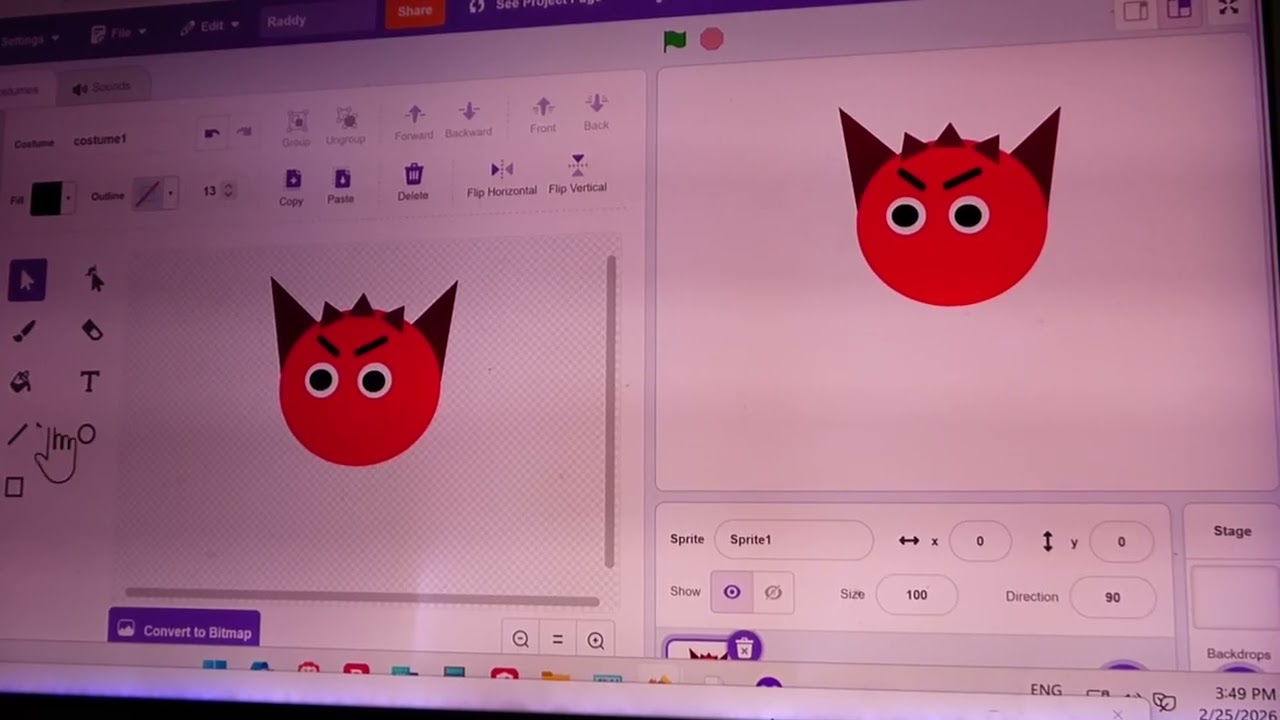Open the File menu
Screen dimensions: 1280x720
[x=118, y=32]
